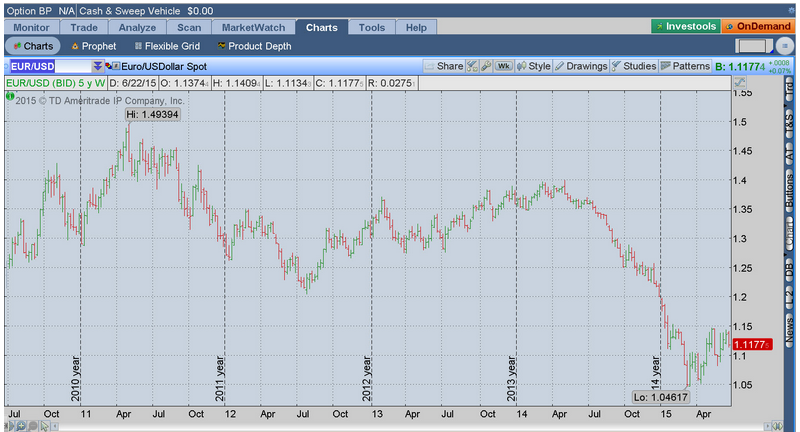
Task: Click the small icon beside Euro/USDollar Spot
Action: pos(116,66)
